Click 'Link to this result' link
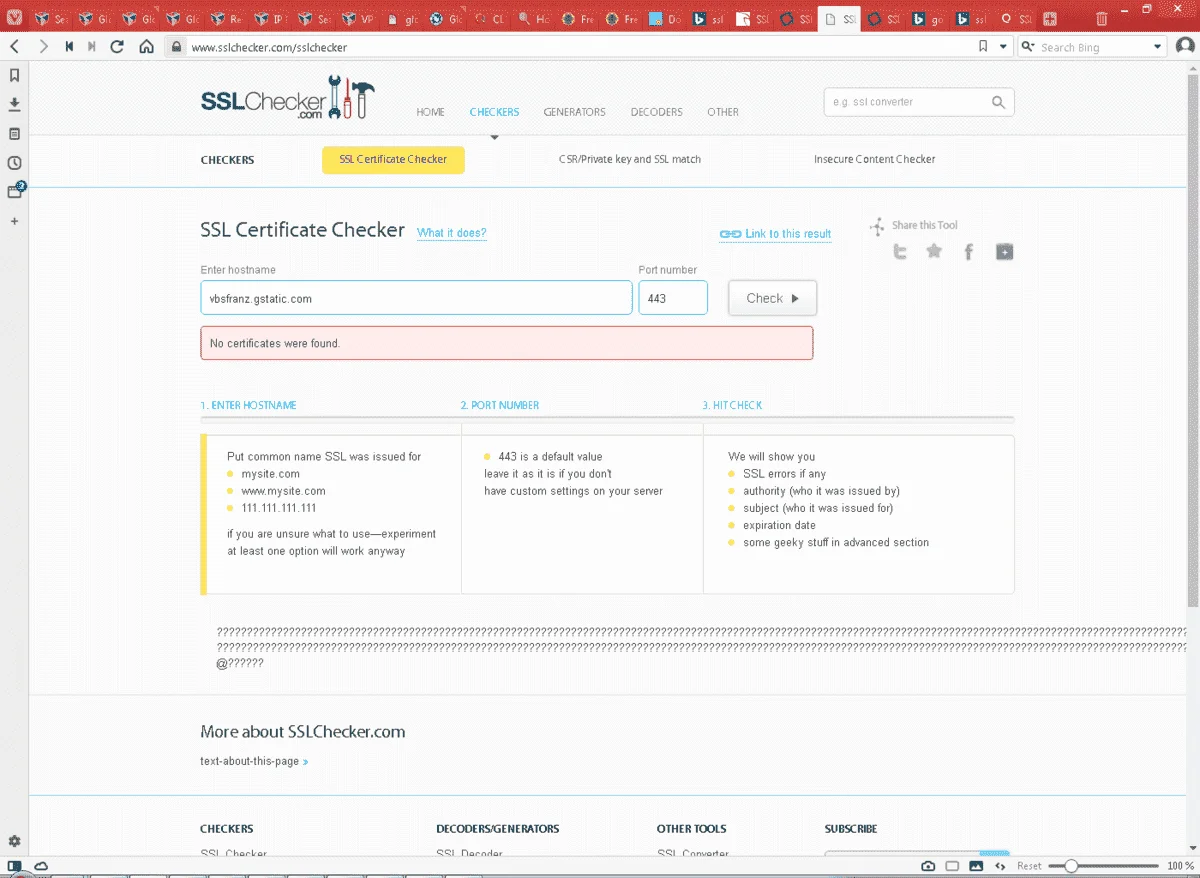 point(775,234)
